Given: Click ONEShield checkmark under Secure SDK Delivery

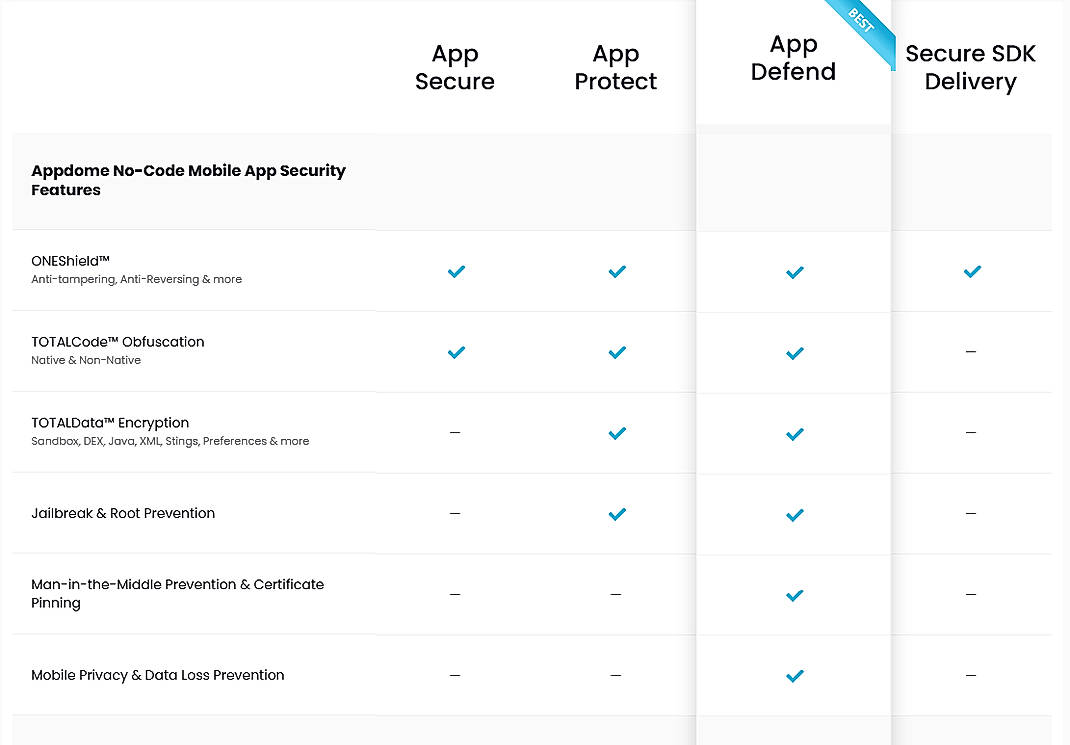Looking at the screenshot, I should point(971,271).
